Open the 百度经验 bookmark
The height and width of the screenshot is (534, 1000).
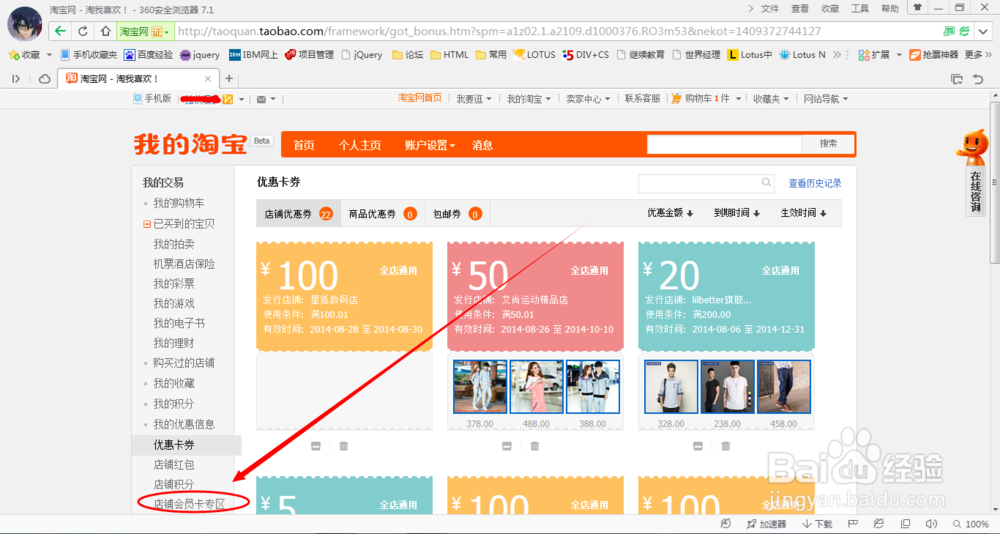point(148,55)
